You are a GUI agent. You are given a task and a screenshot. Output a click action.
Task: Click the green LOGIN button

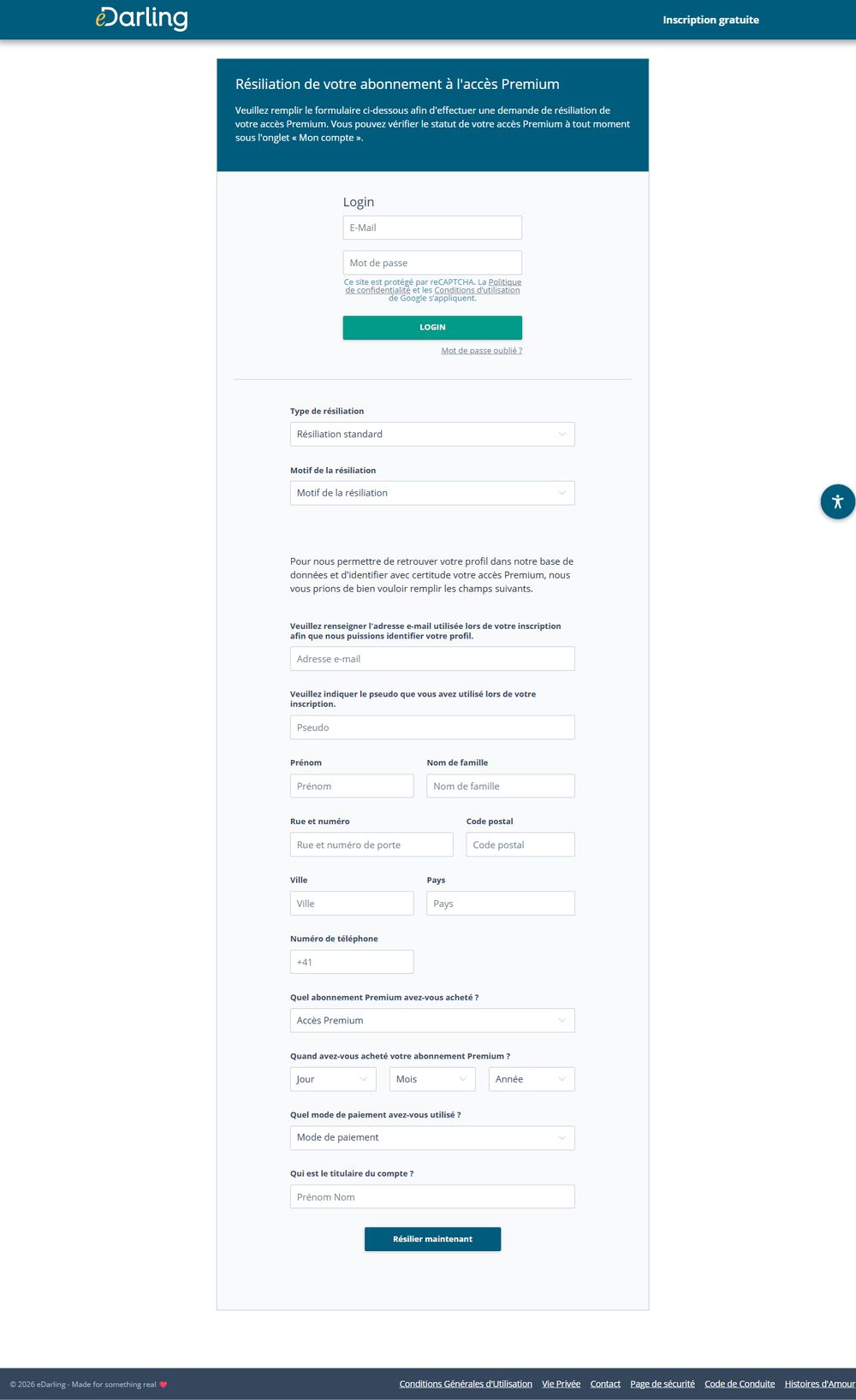tap(432, 328)
